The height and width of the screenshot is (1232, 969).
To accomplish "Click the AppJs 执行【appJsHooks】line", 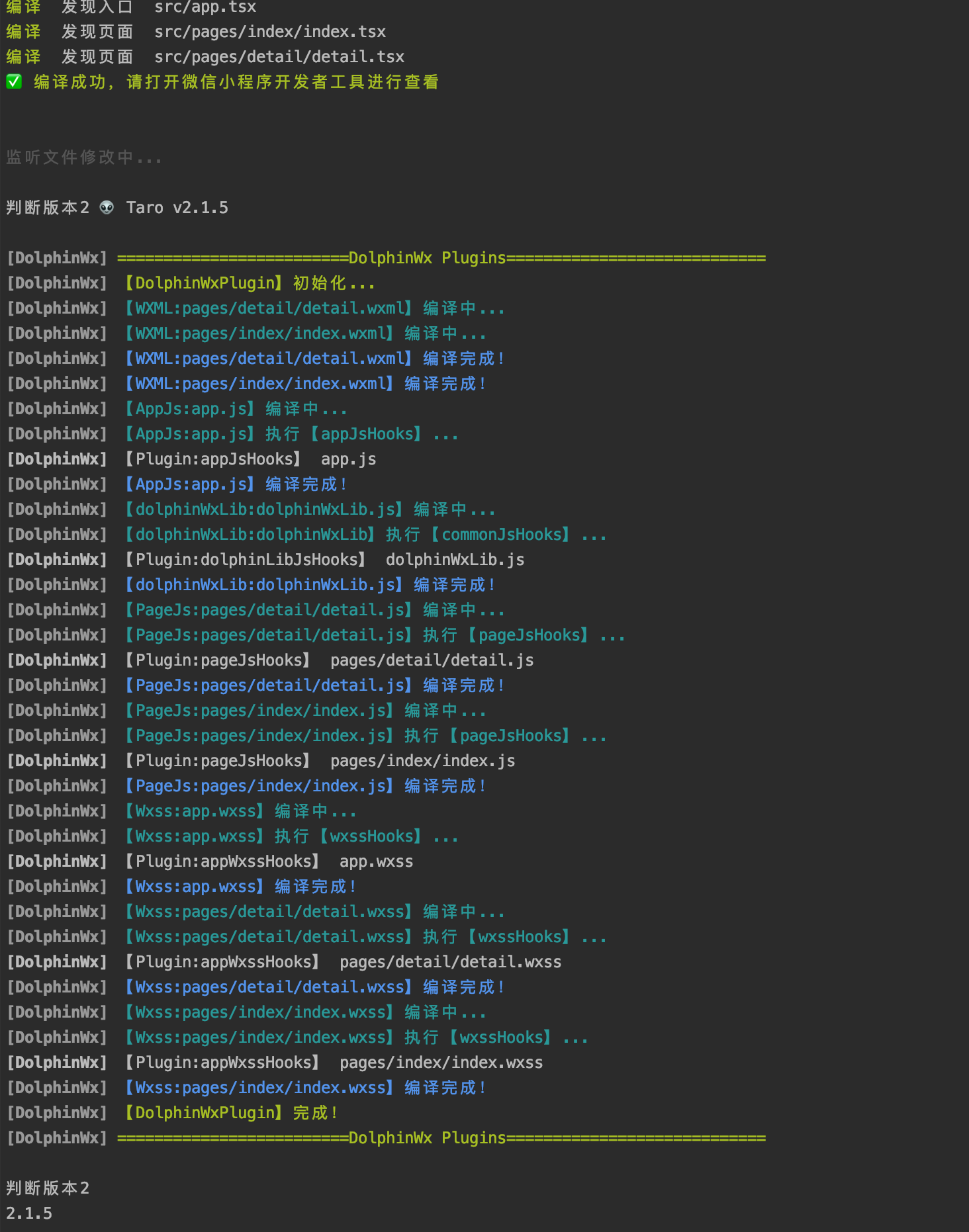I will point(233,434).
